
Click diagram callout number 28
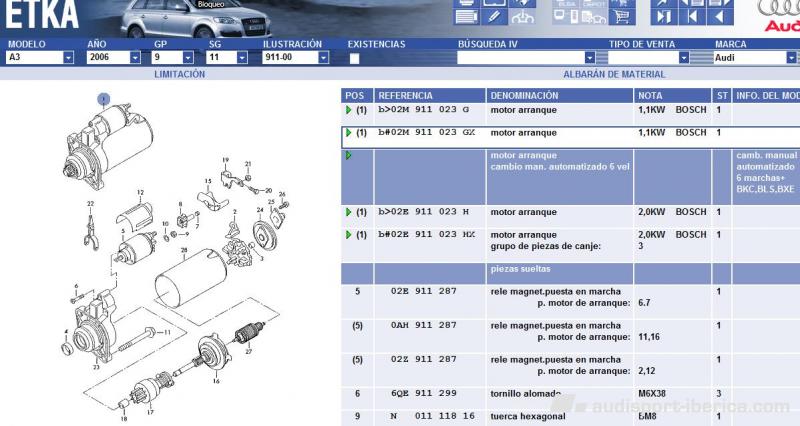184,250
